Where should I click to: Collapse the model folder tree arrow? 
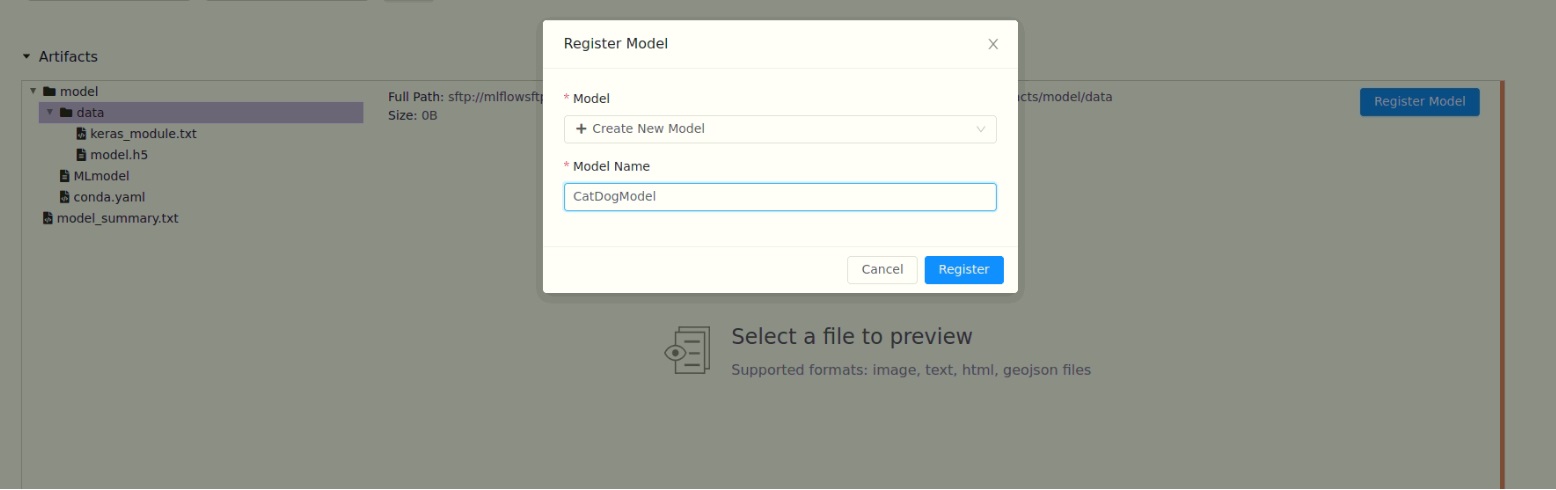click(33, 91)
